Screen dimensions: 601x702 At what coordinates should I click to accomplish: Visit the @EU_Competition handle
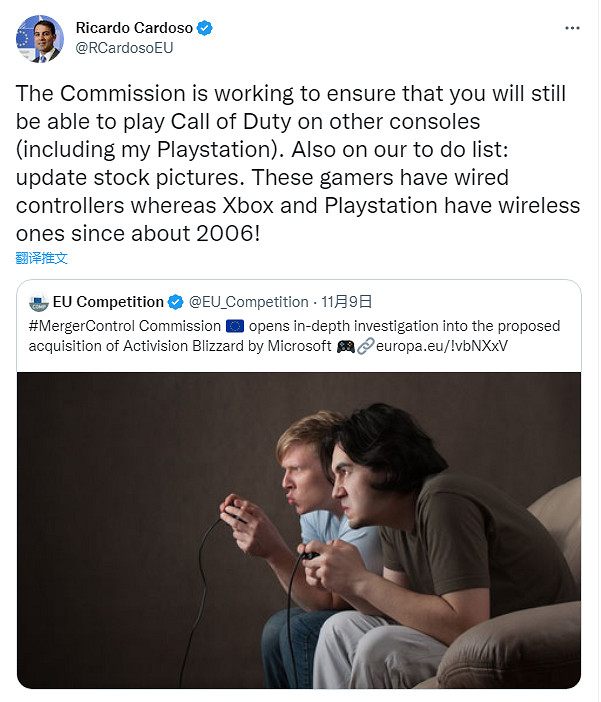(x=248, y=302)
